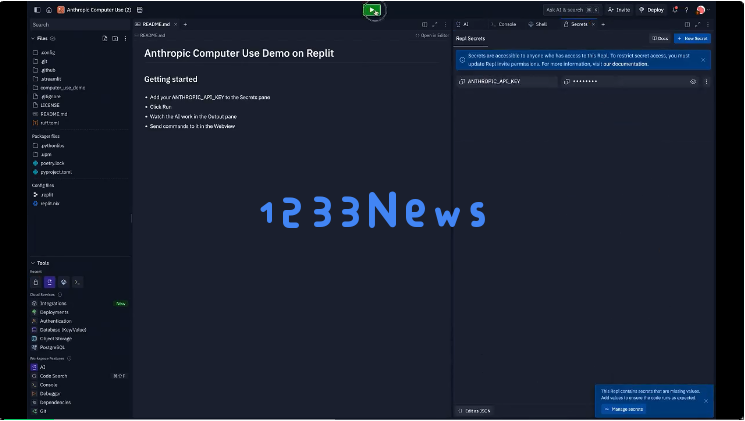The height and width of the screenshot is (421, 745).
Task: Click Manage secrets in notification
Action: click(623, 409)
